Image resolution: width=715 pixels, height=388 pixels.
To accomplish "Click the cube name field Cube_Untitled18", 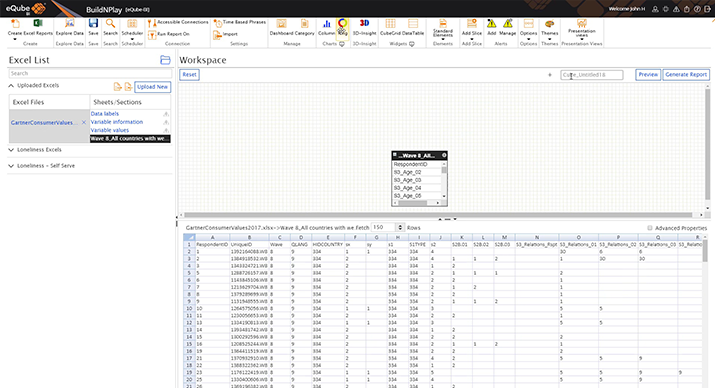I will pos(592,75).
